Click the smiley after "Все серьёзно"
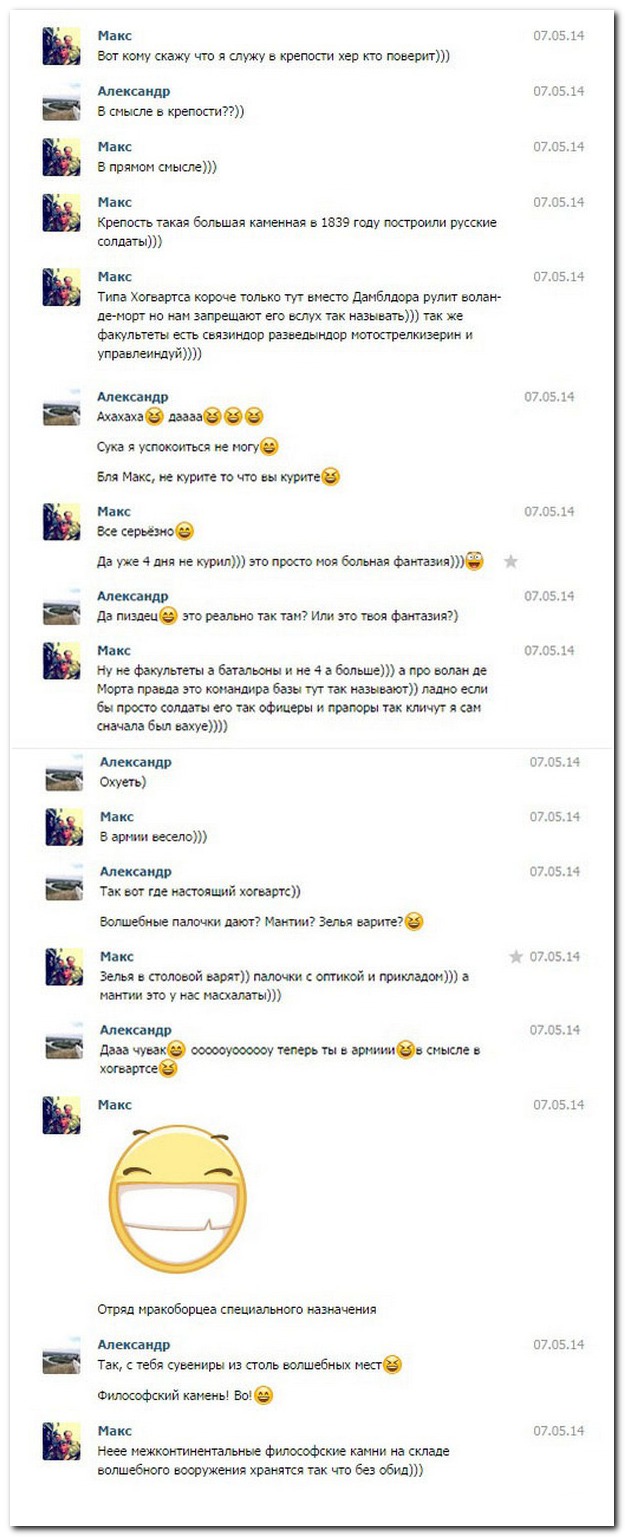Viewport: 625px width, 1537px height. tap(185, 531)
